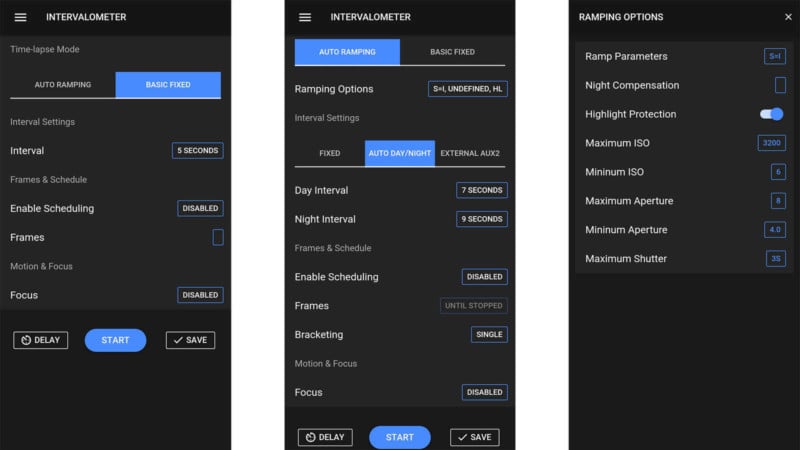
Task: Open hamburger menu on the Basic Fixed screen
Action: click(x=20, y=17)
